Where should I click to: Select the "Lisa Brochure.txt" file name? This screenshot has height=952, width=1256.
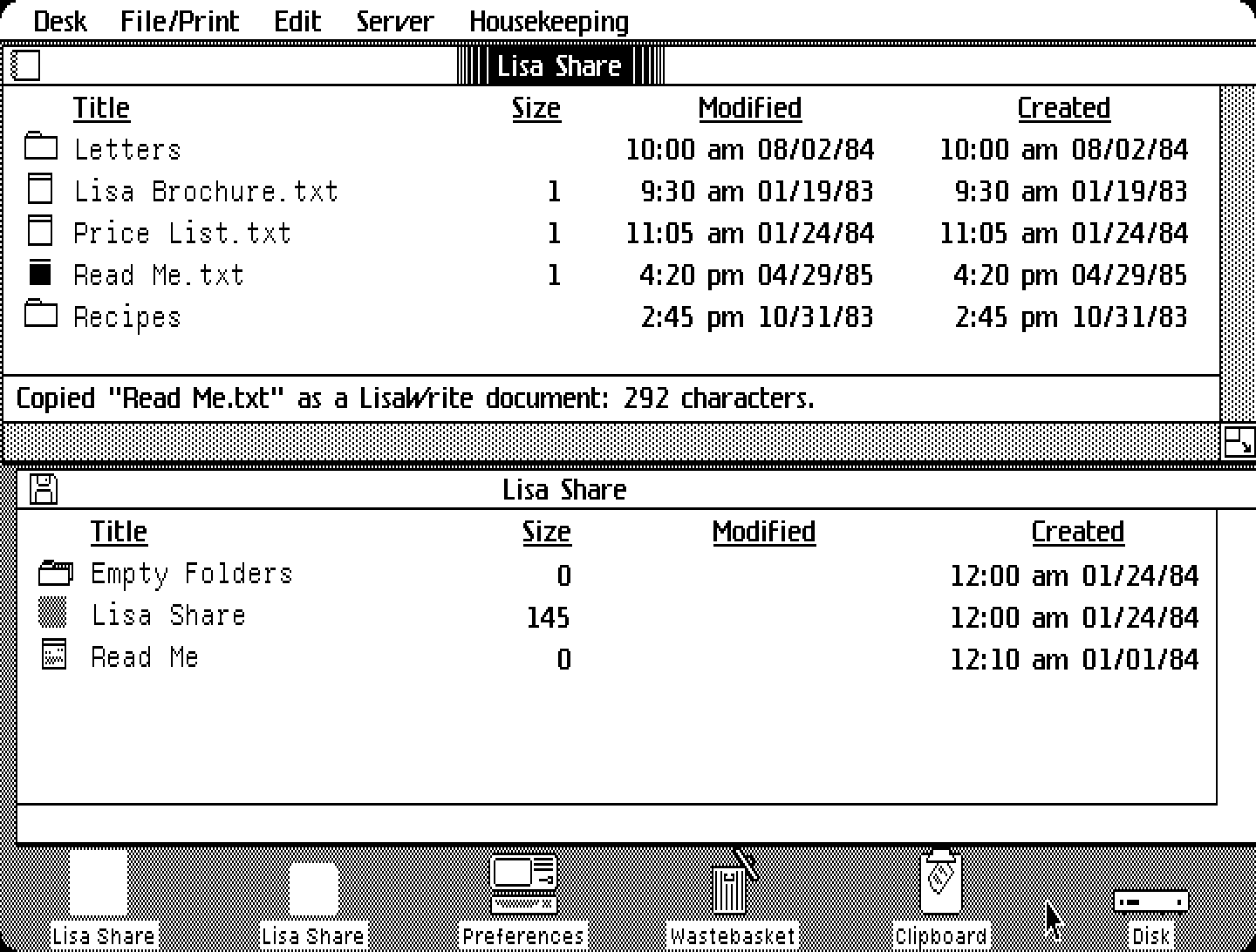206,191
